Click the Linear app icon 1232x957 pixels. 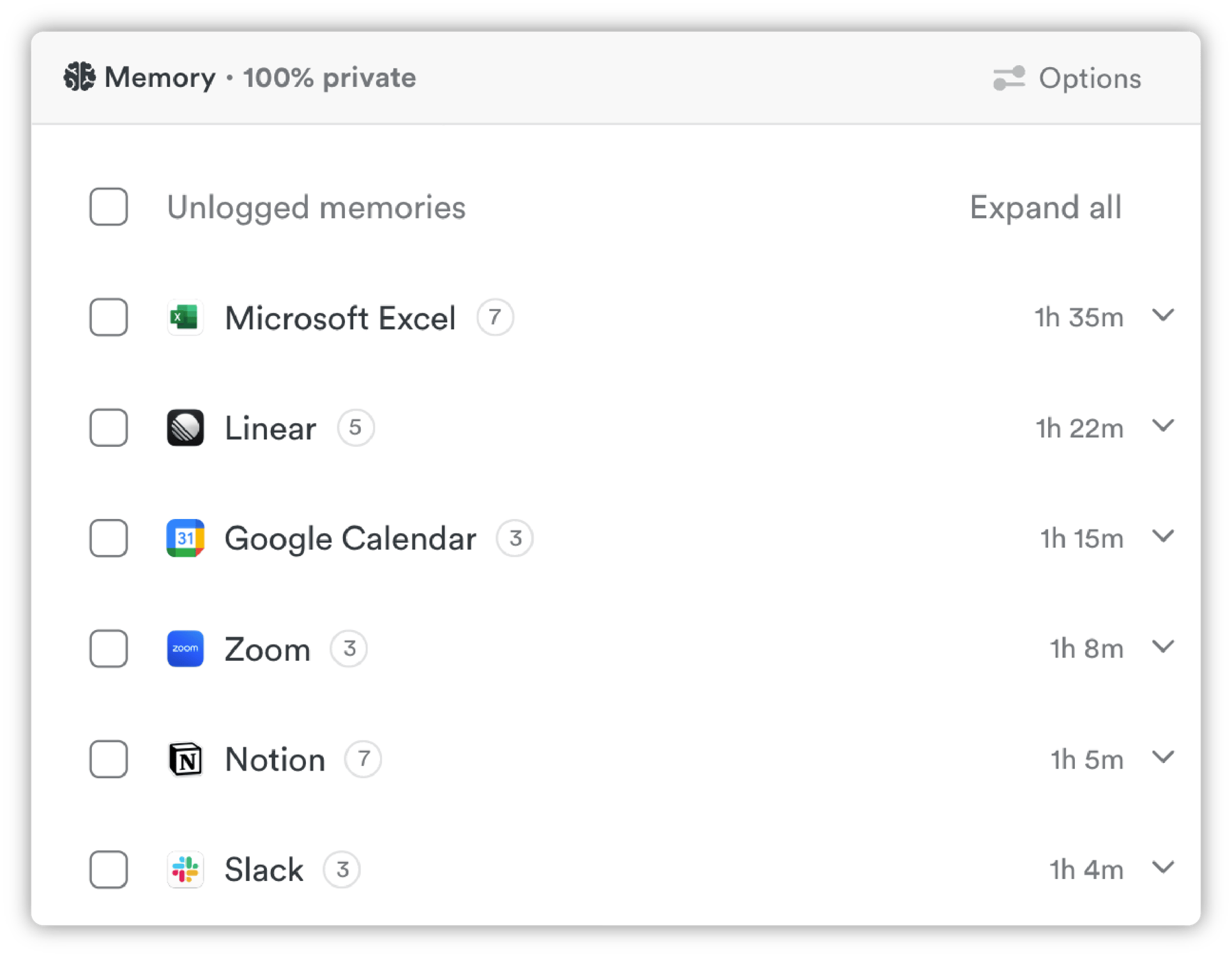point(185,428)
